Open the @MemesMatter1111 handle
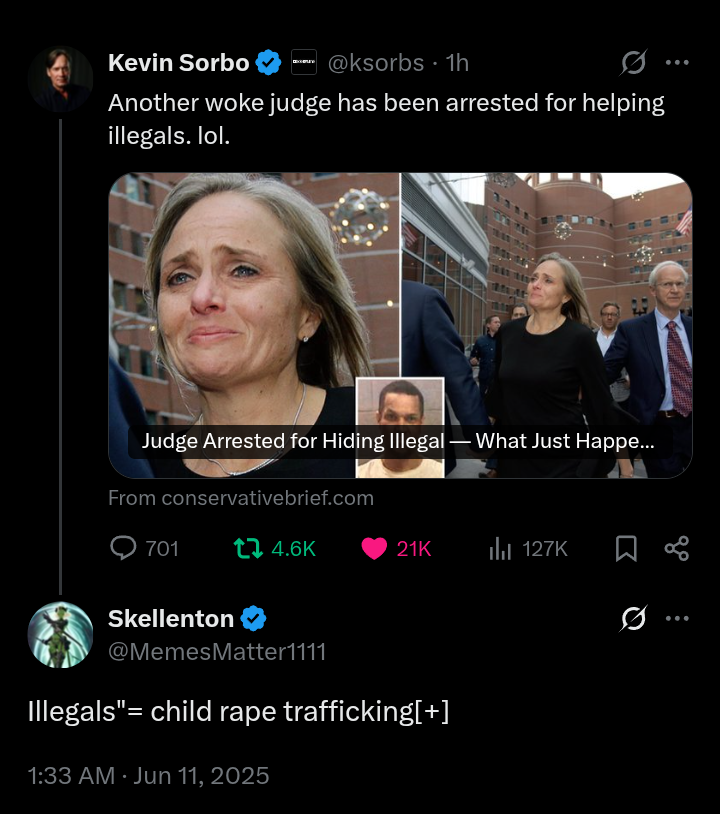720x814 pixels. [217, 652]
